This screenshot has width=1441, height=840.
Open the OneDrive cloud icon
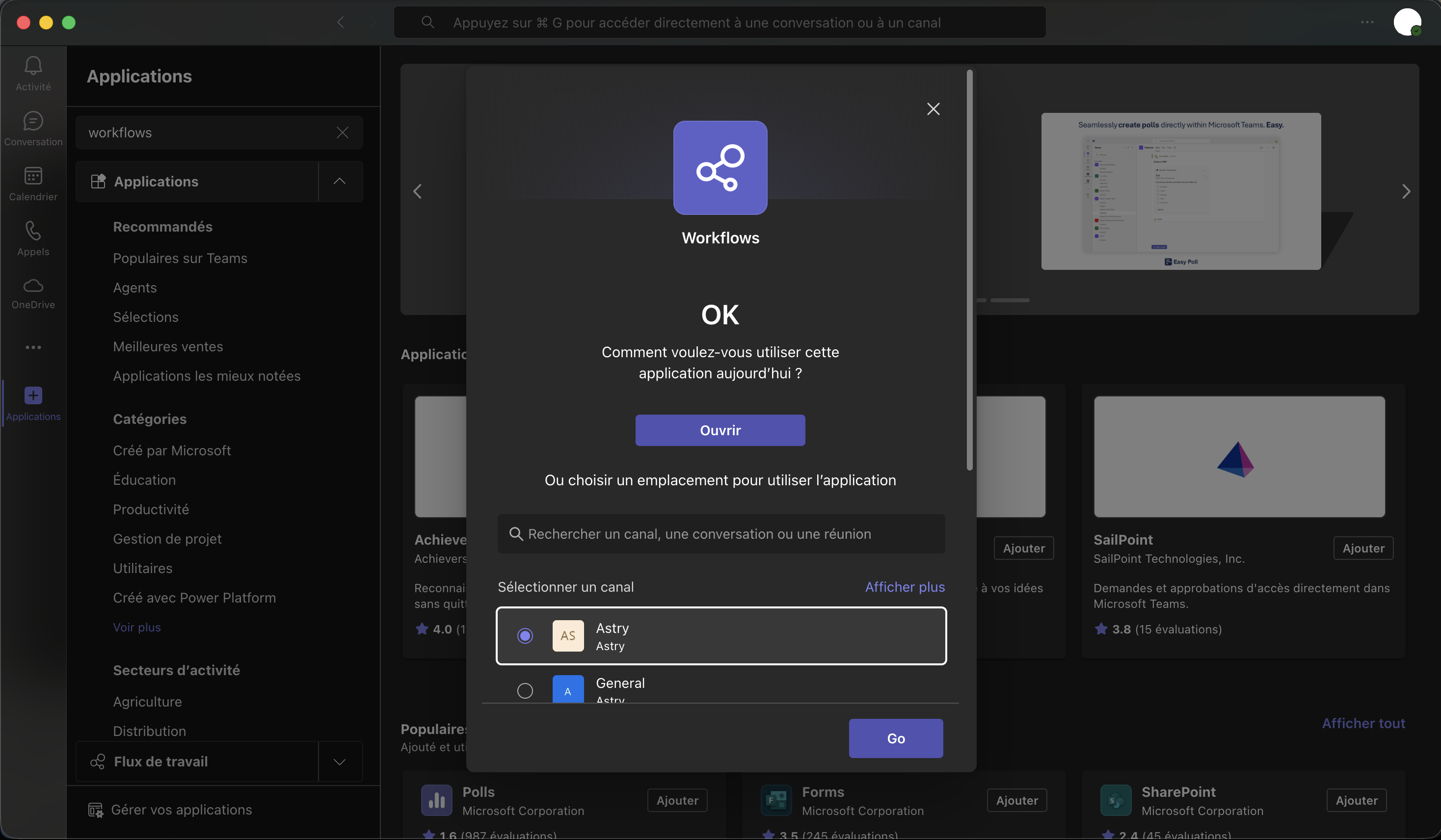[33, 286]
